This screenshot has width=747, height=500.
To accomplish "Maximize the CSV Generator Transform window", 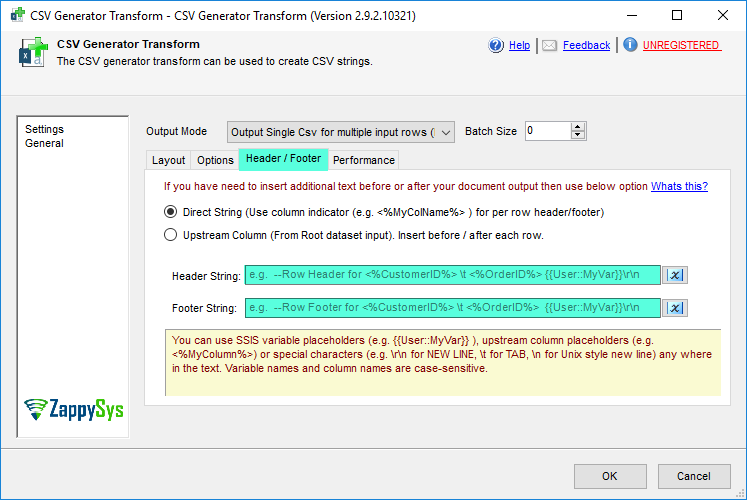I will (676, 16).
